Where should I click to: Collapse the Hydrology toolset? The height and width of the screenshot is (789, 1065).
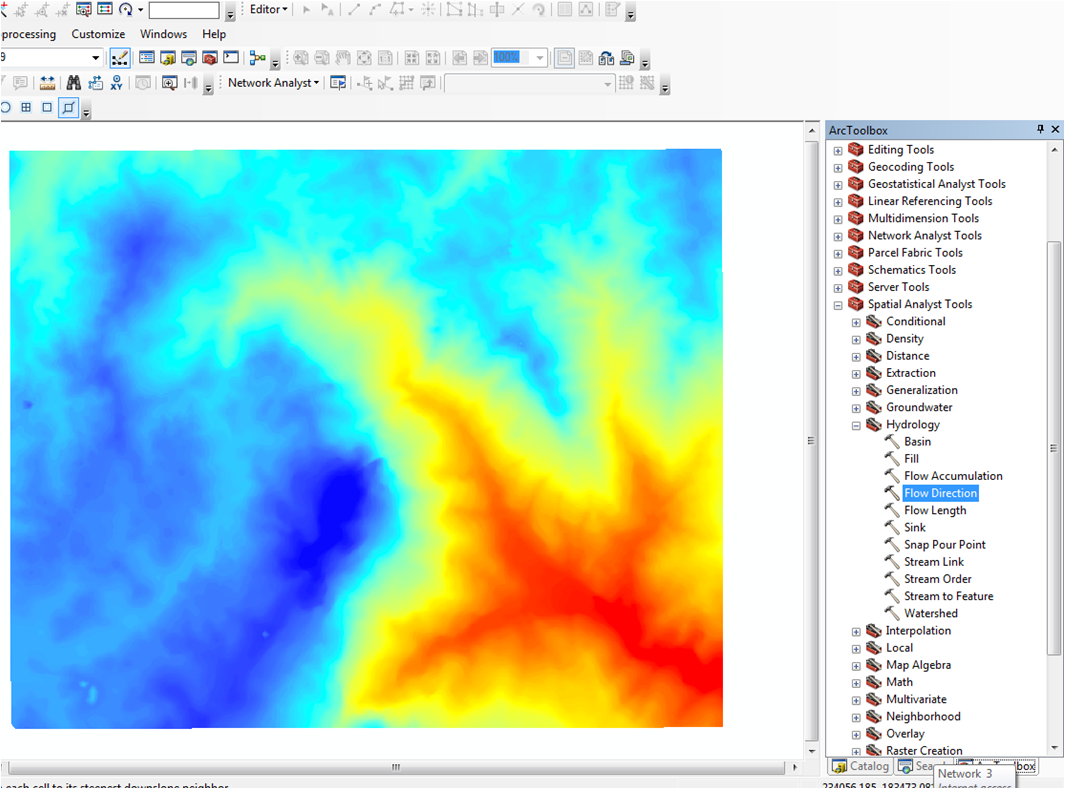click(x=856, y=424)
